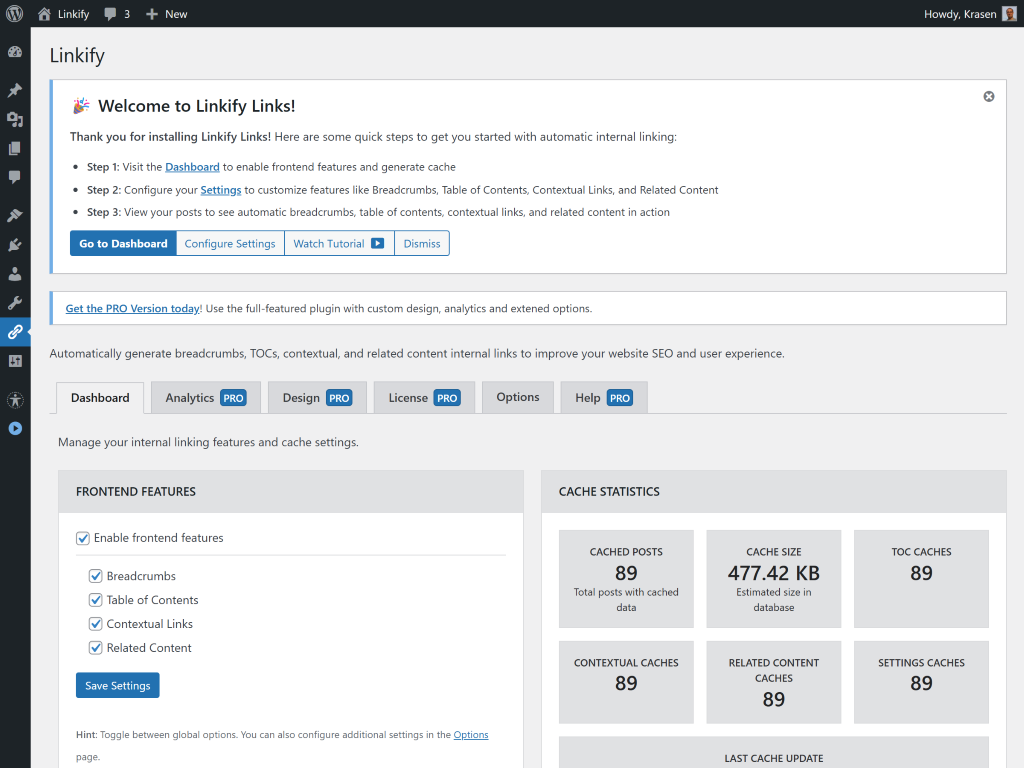The image size is (1024, 768).
Task: Open the Analytics PRO tab
Action: (x=205, y=397)
